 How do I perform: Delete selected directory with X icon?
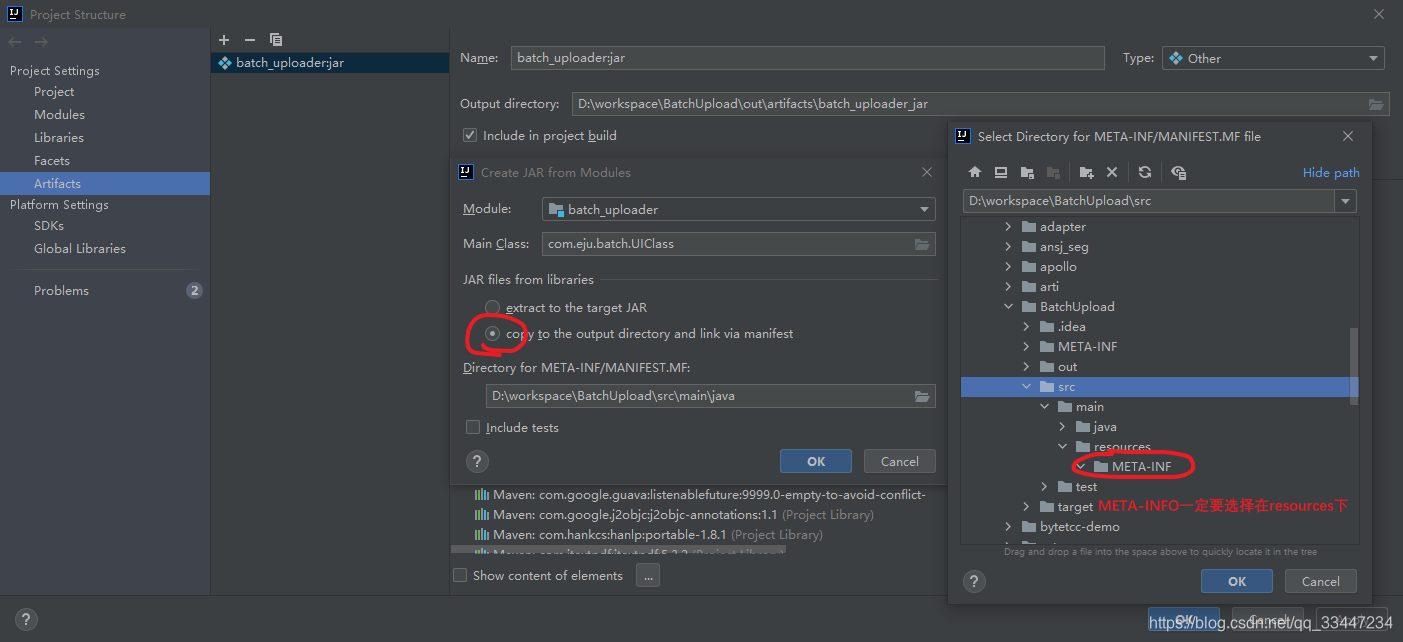click(x=1112, y=172)
